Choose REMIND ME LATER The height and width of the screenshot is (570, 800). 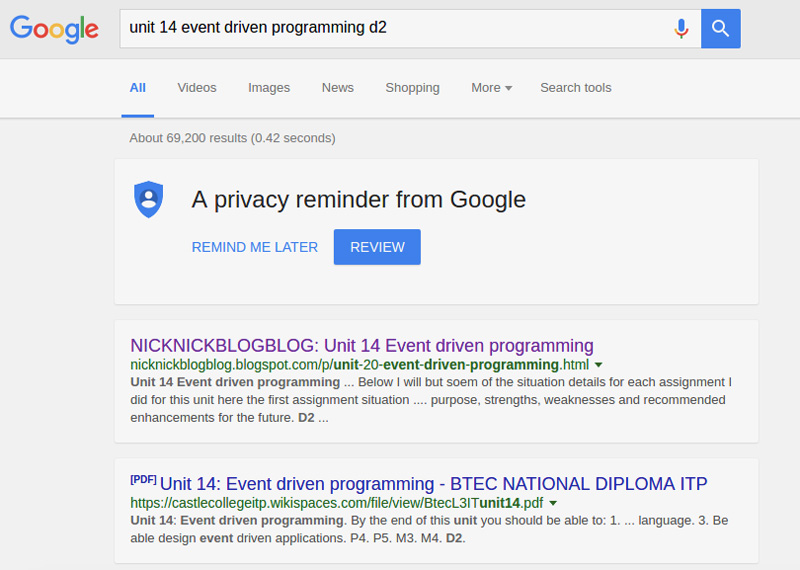[255, 247]
